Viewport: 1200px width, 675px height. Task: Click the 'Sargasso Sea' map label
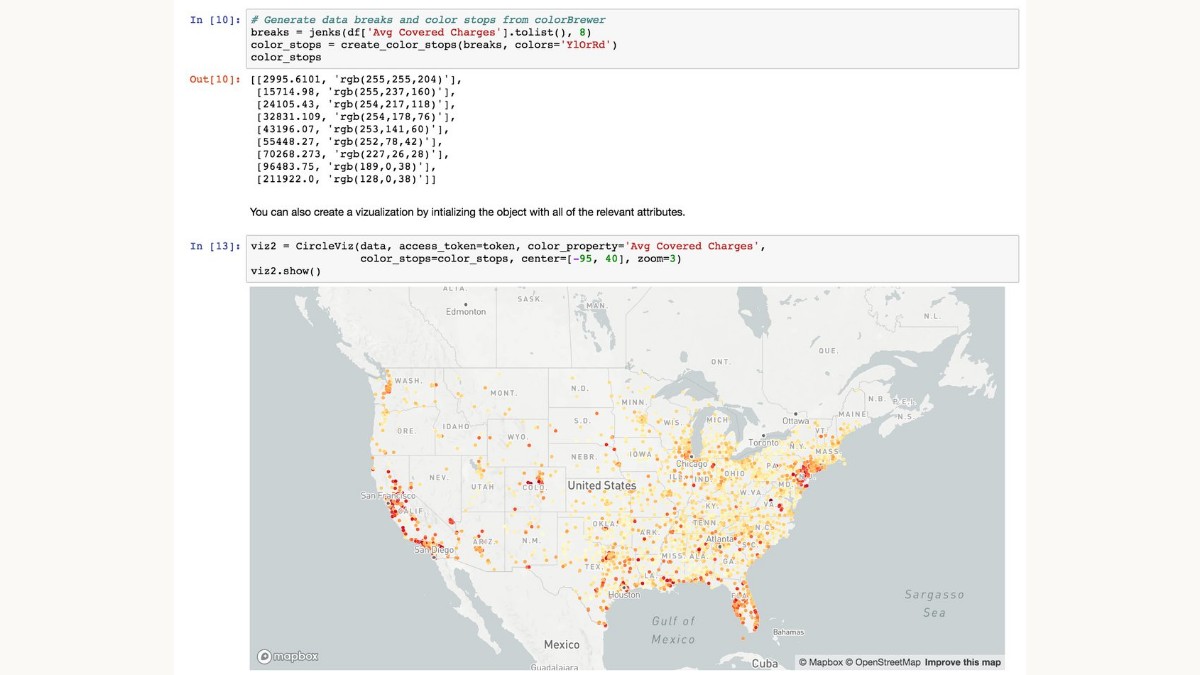click(x=934, y=603)
